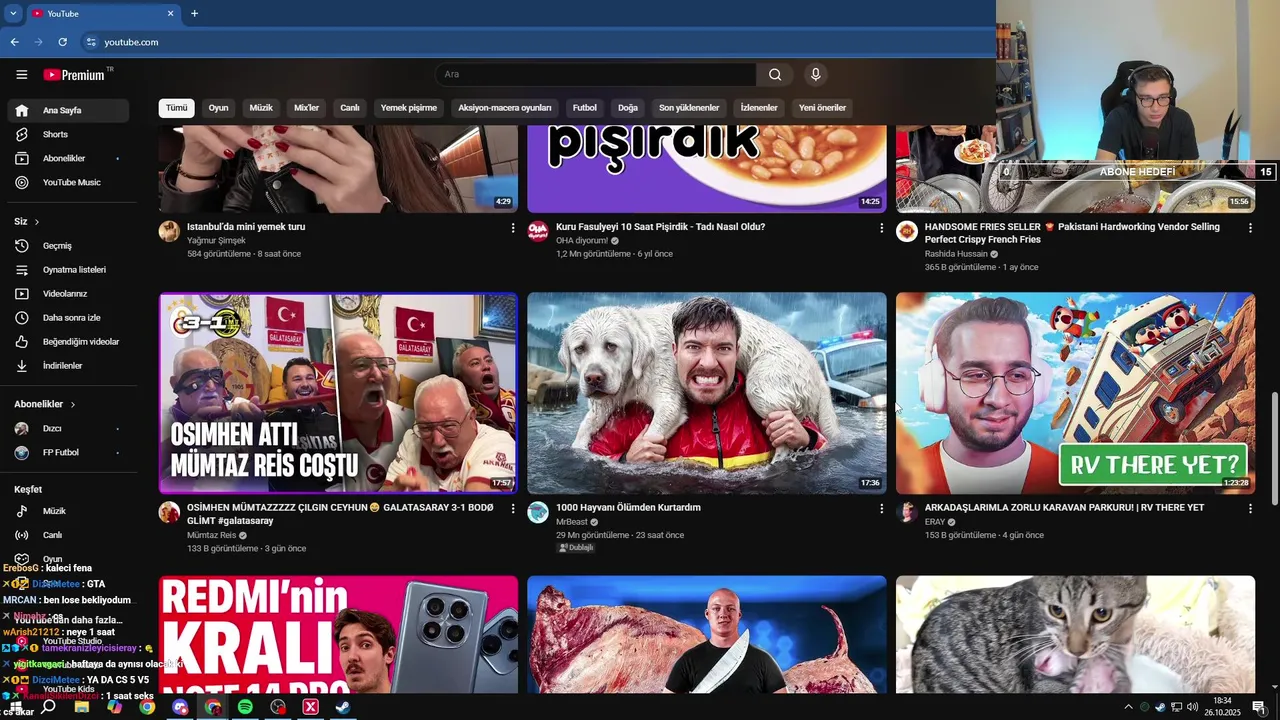This screenshot has width=1280, height=720.
Task: Open more options for 1000 Hayvanı video
Action: tap(881, 509)
